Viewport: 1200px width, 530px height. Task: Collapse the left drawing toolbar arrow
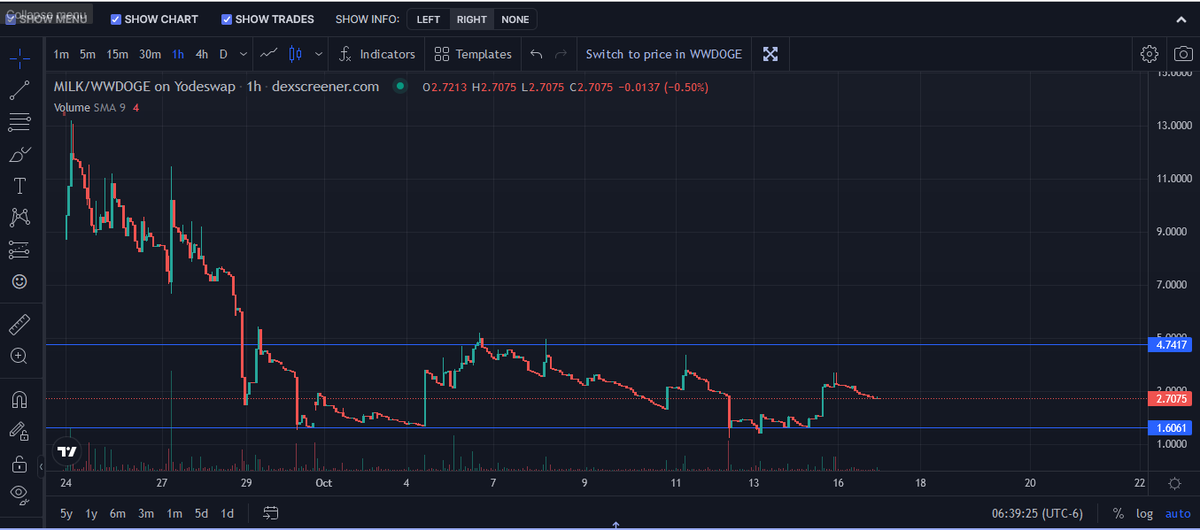click(42, 467)
